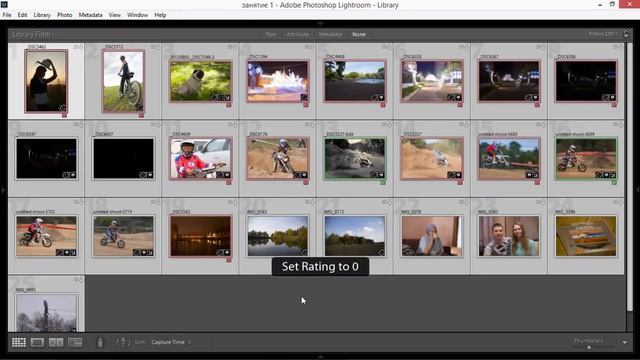Click the grid vertical scrollbar
The width and height of the screenshot is (640, 360).
[x=629, y=178]
